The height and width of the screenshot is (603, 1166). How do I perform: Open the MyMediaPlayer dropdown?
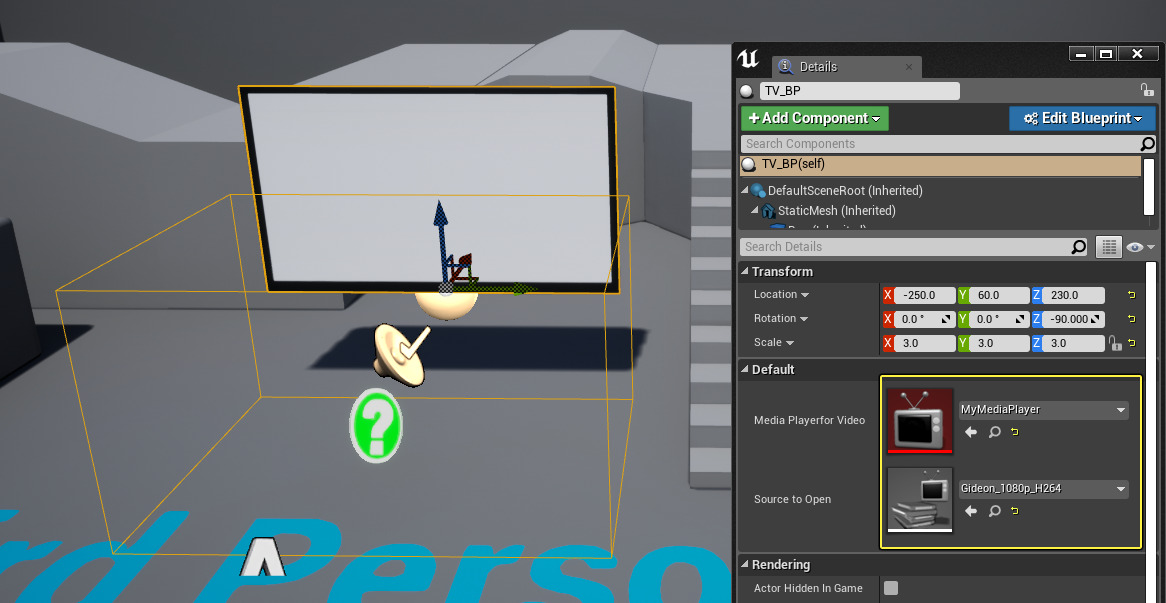tap(1121, 409)
